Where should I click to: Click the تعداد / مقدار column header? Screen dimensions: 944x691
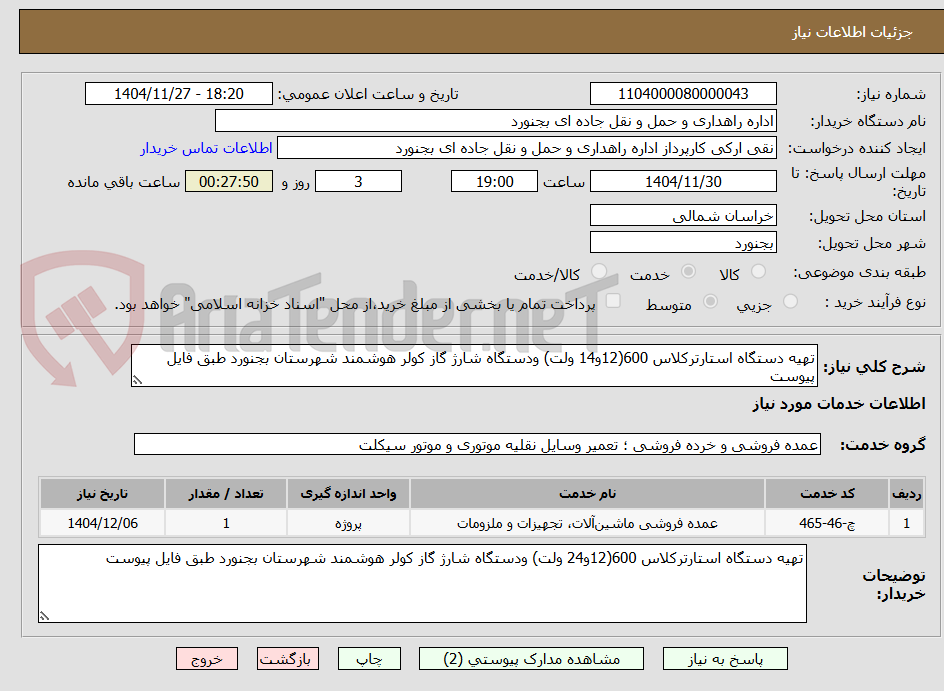[x=226, y=494]
